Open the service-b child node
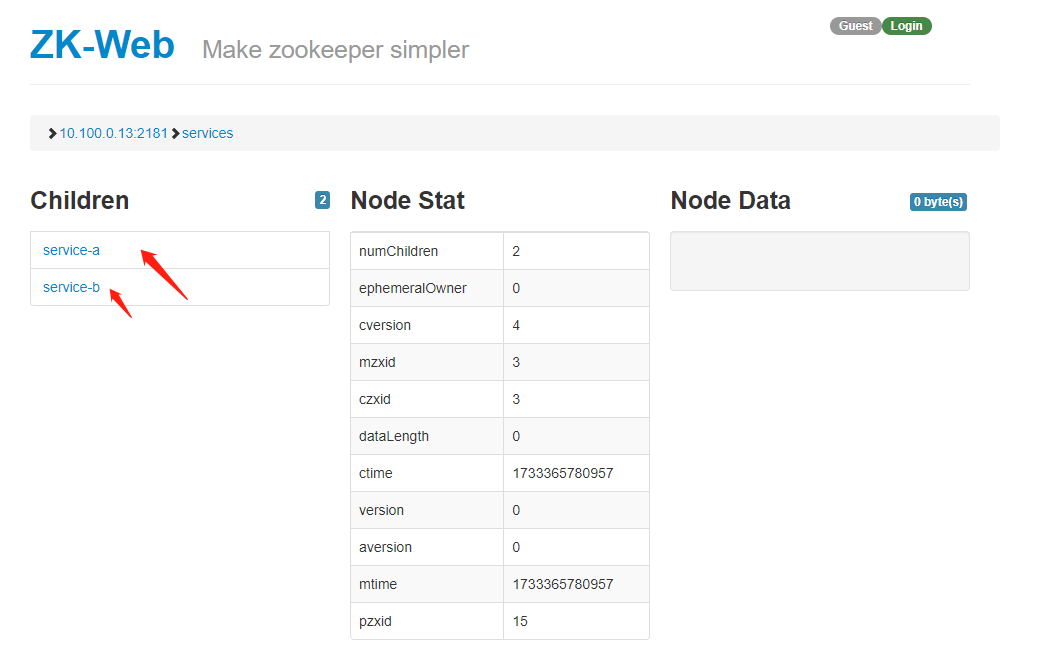Screen dimensions: 1042x652 pyautogui.click(x=71, y=287)
